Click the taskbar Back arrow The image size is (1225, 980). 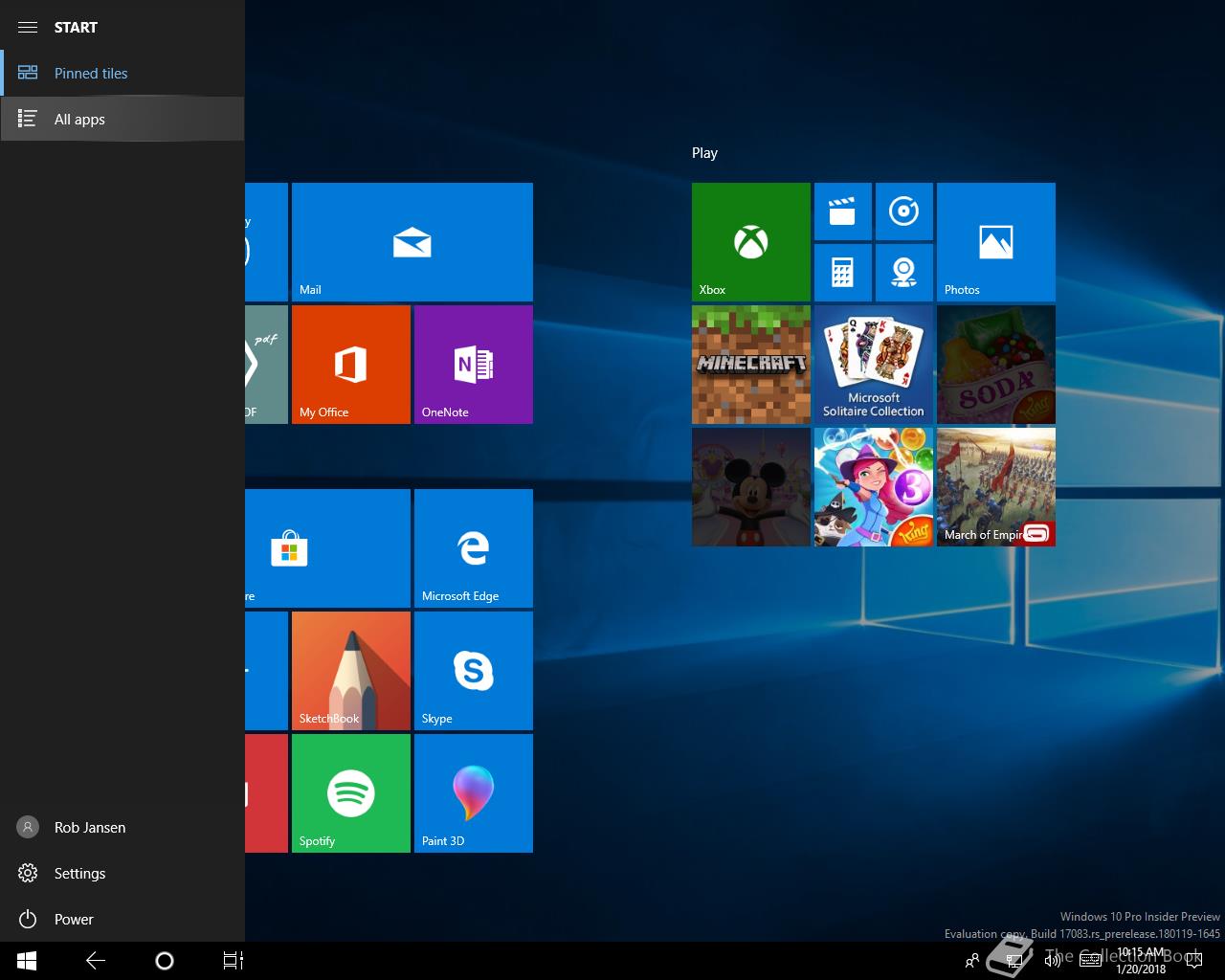(96, 961)
